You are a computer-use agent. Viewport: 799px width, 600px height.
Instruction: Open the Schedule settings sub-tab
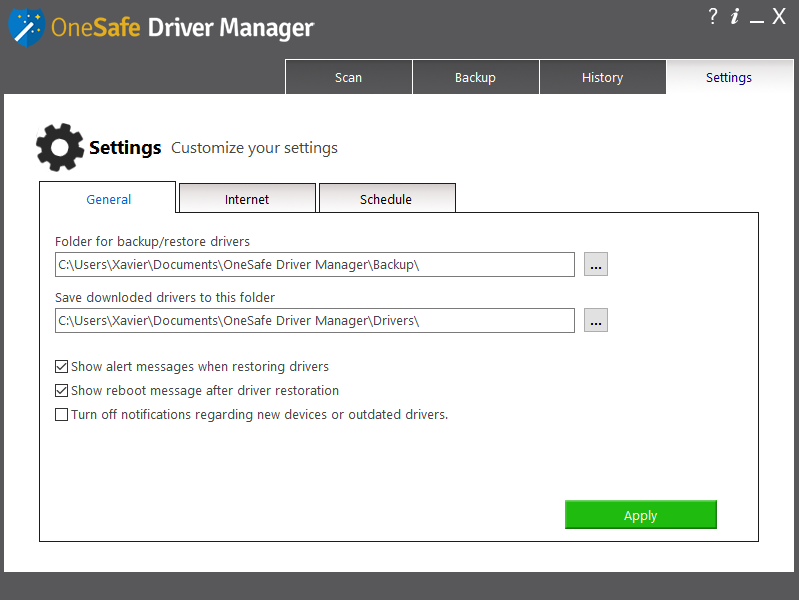(x=386, y=199)
